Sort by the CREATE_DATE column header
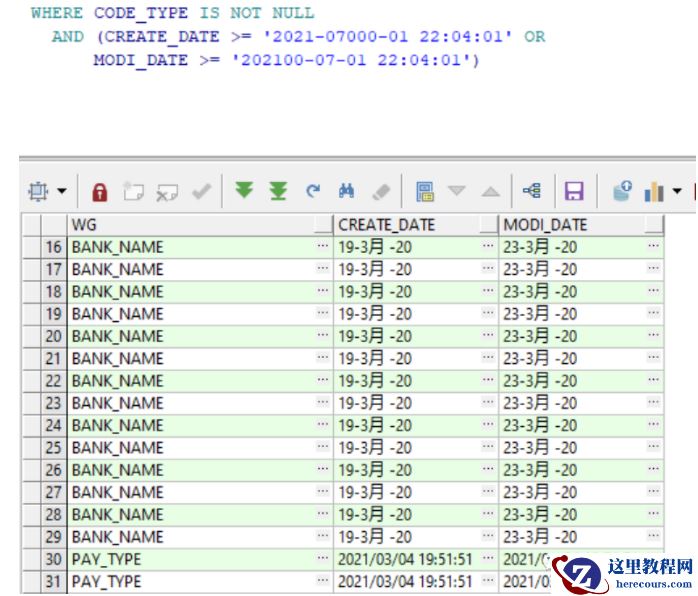Viewport: 698px width, 596px height. point(416,225)
